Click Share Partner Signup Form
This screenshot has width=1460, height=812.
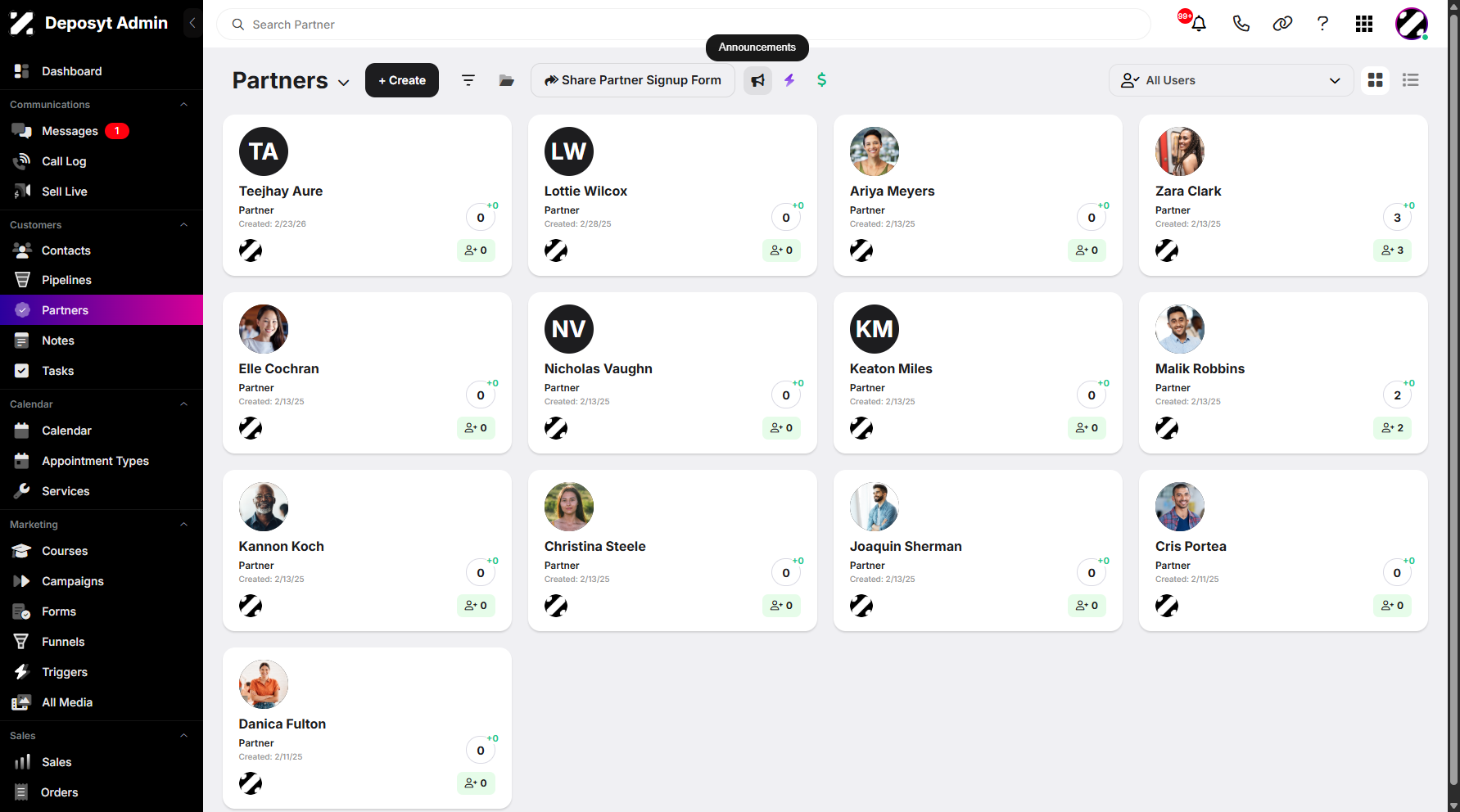(x=633, y=80)
